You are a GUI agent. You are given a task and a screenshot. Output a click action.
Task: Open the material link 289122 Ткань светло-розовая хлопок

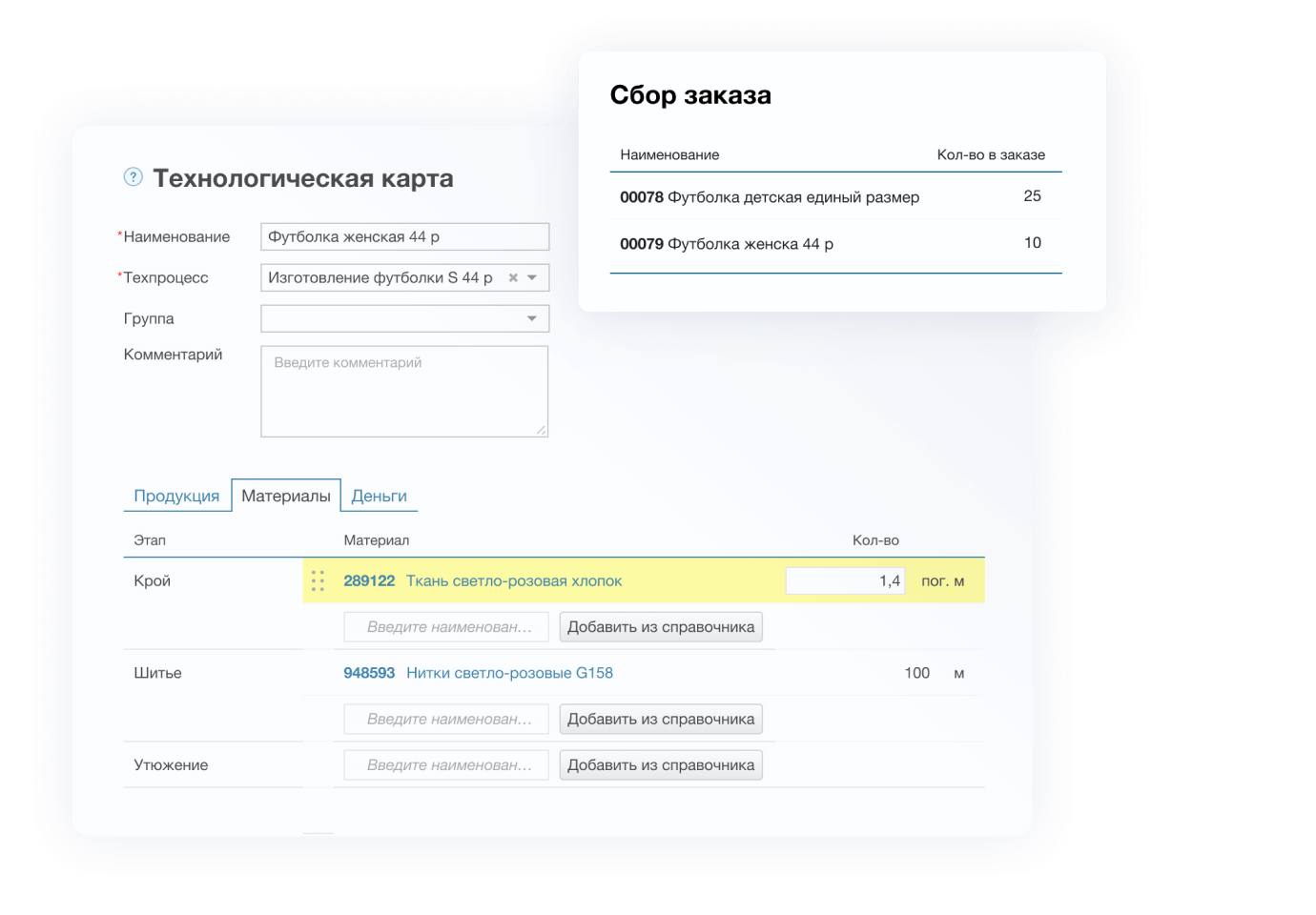[x=483, y=580]
